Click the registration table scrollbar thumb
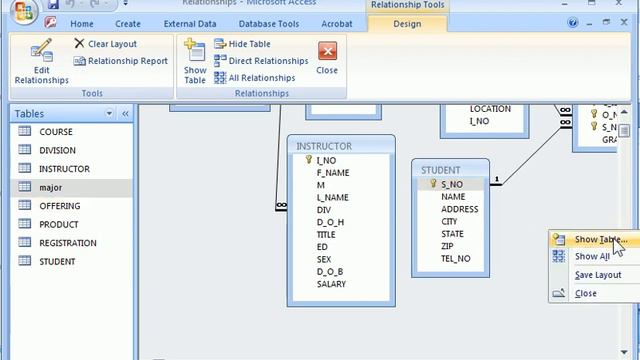The width and height of the screenshot is (640, 360). [x=624, y=131]
